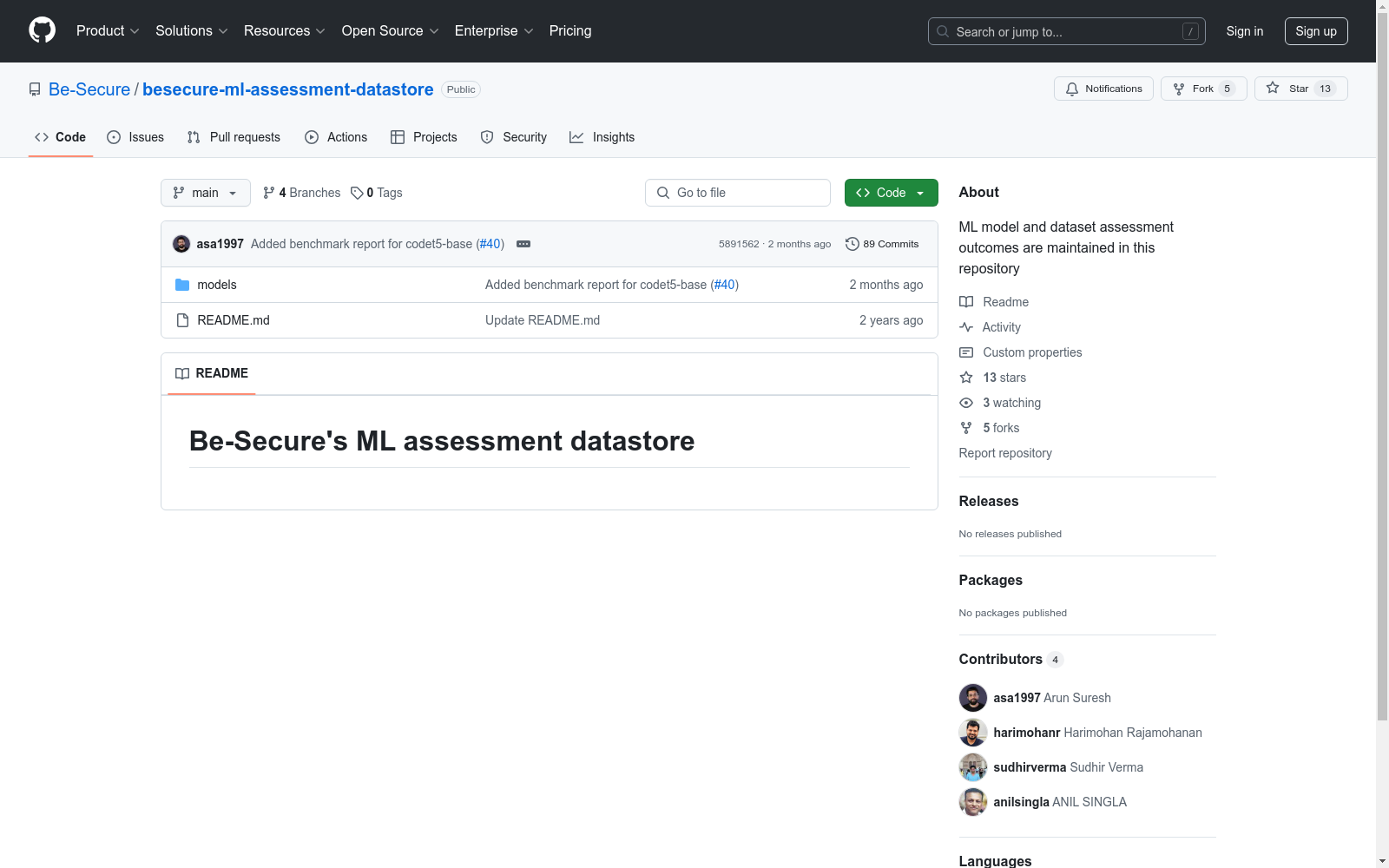Image resolution: width=1389 pixels, height=868 pixels.
Task: Switch to the Security tab
Action: (514, 137)
